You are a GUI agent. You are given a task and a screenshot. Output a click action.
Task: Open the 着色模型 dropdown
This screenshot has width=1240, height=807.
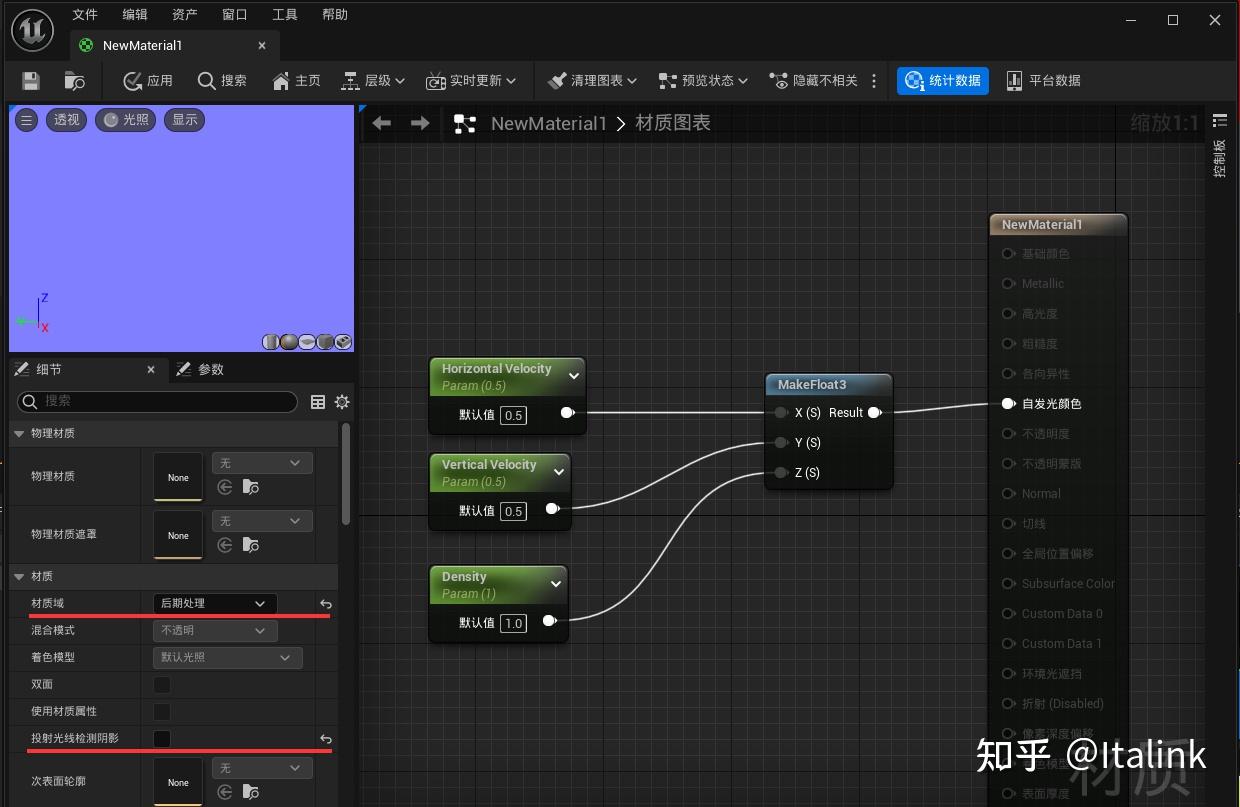[227, 657]
